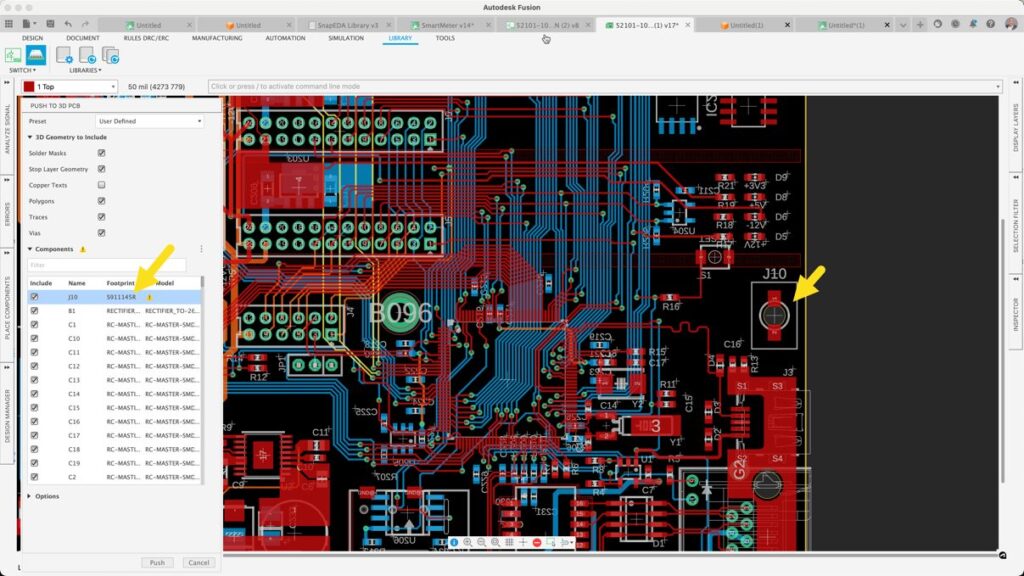
Task: Open the File menu icon
Action: coord(27,24)
